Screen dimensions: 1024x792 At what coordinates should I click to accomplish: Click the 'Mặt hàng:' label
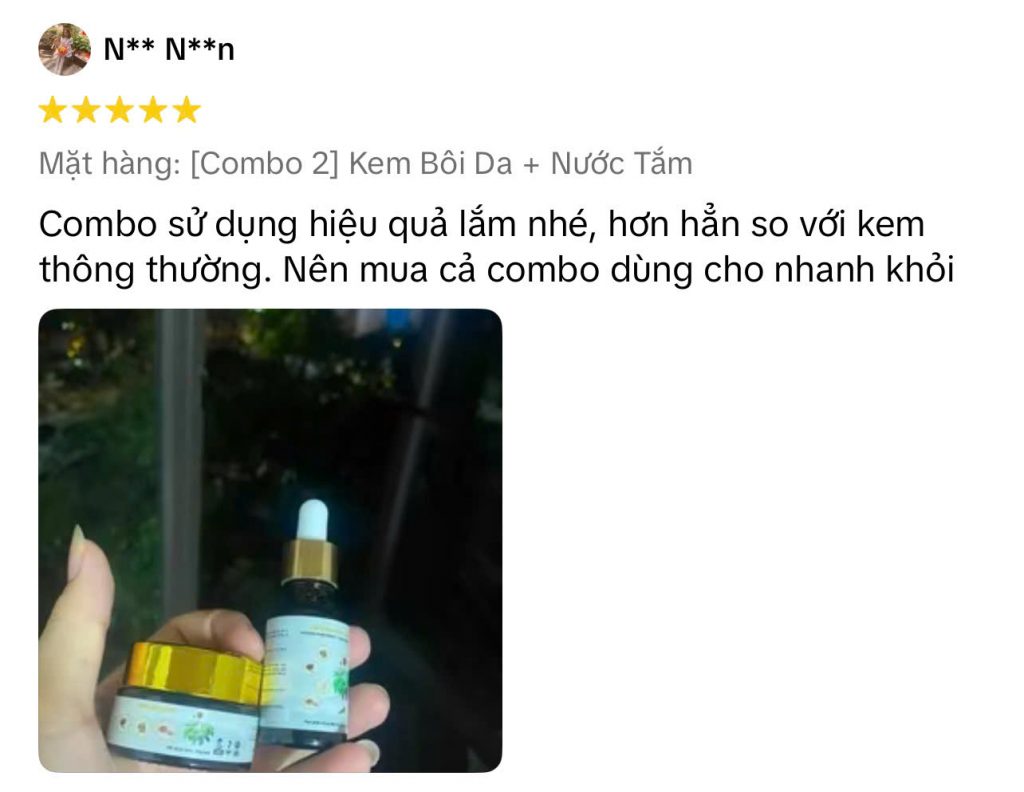point(110,164)
